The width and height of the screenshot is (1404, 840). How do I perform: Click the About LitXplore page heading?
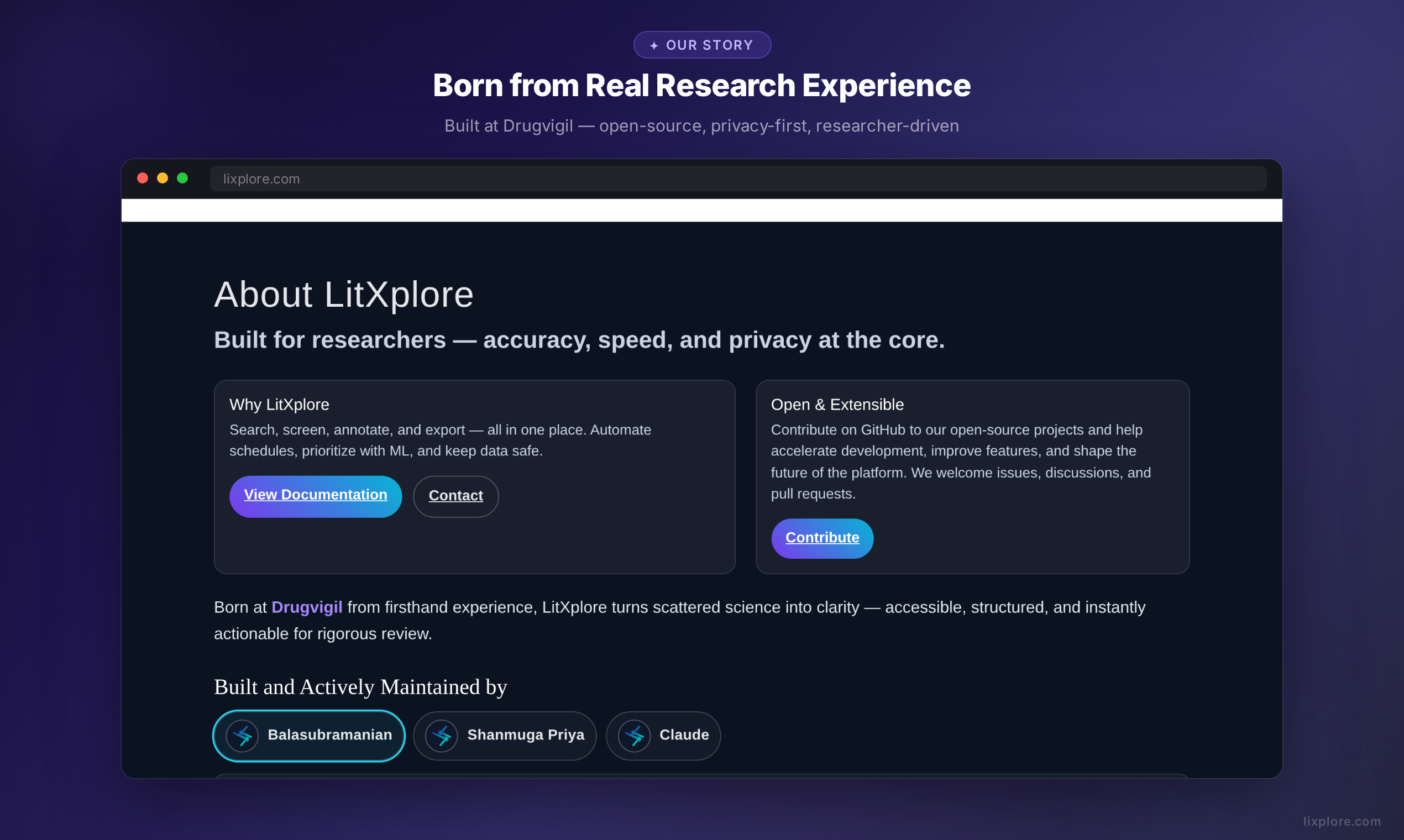[x=344, y=295]
